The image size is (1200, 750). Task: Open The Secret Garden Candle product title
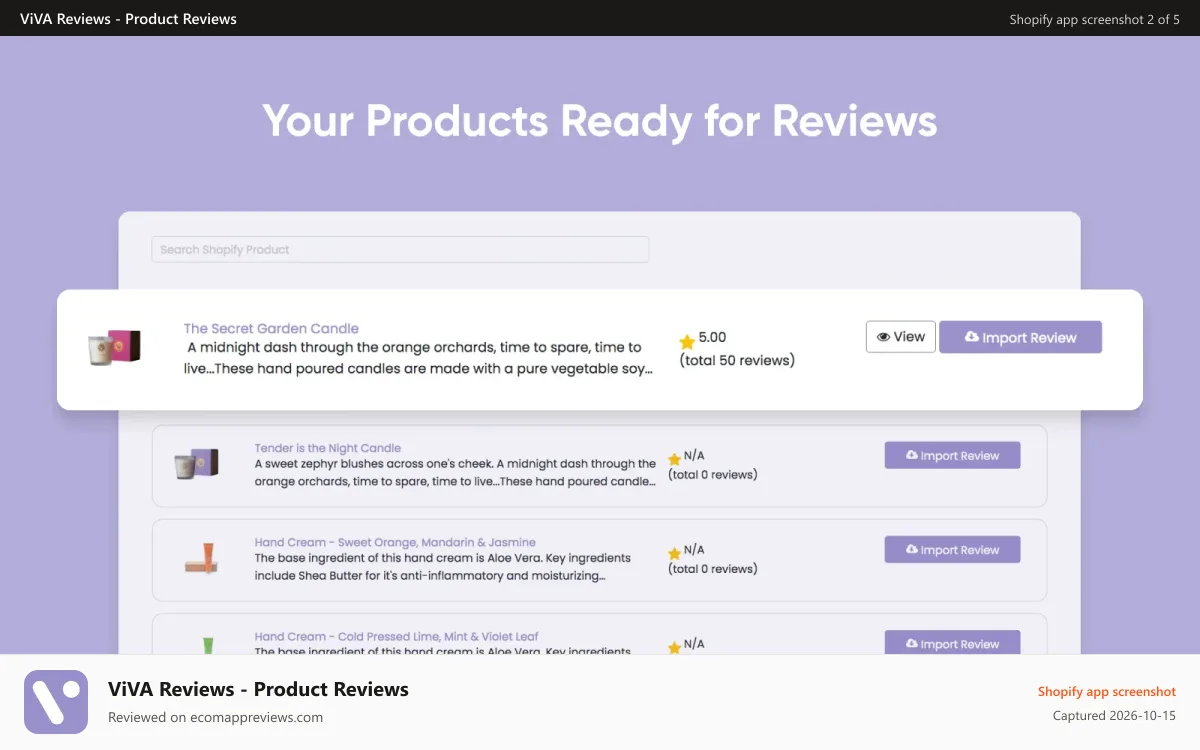[271, 328]
